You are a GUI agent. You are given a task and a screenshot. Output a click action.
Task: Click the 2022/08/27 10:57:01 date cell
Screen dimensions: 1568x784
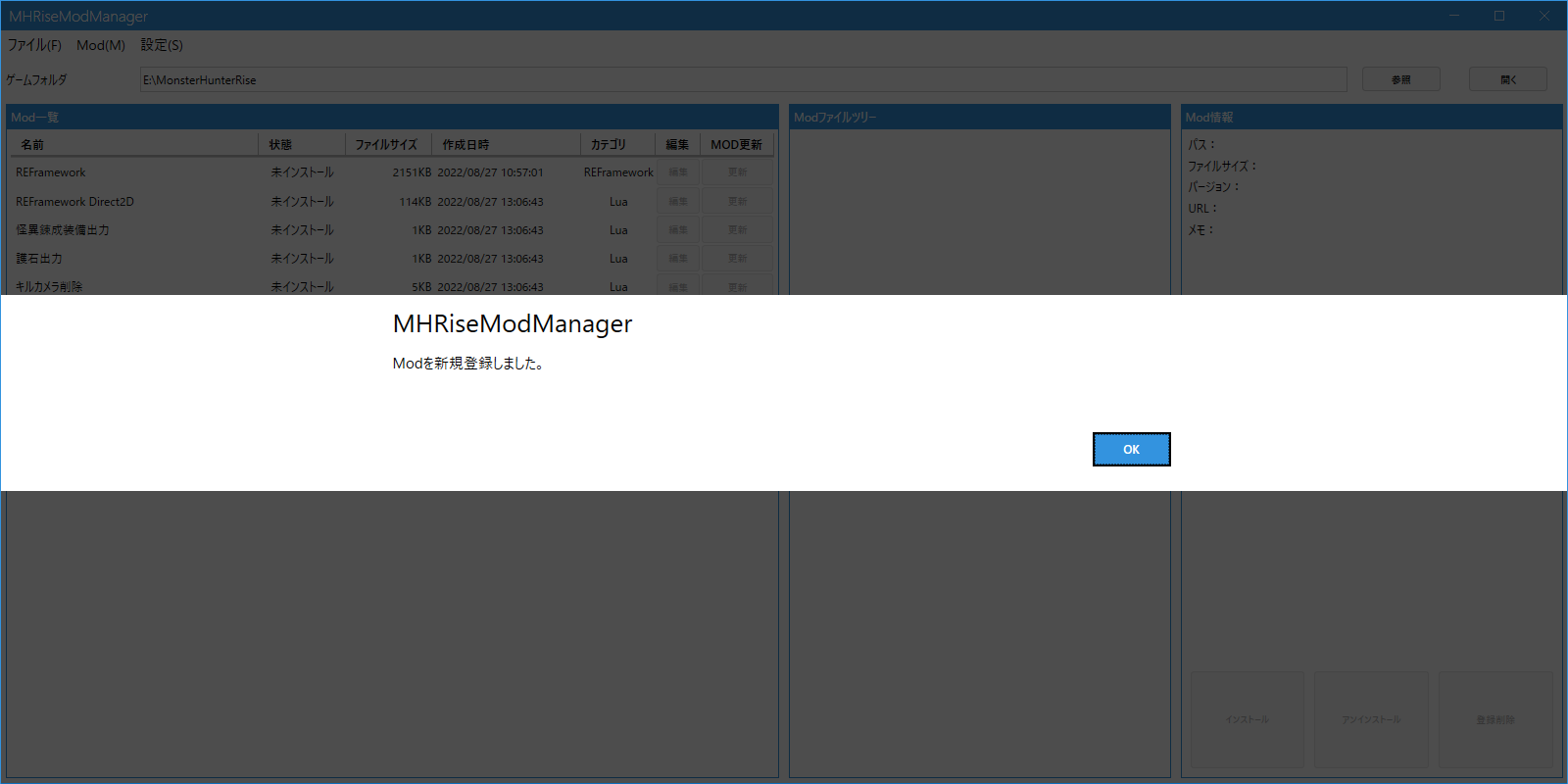click(490, 172)
